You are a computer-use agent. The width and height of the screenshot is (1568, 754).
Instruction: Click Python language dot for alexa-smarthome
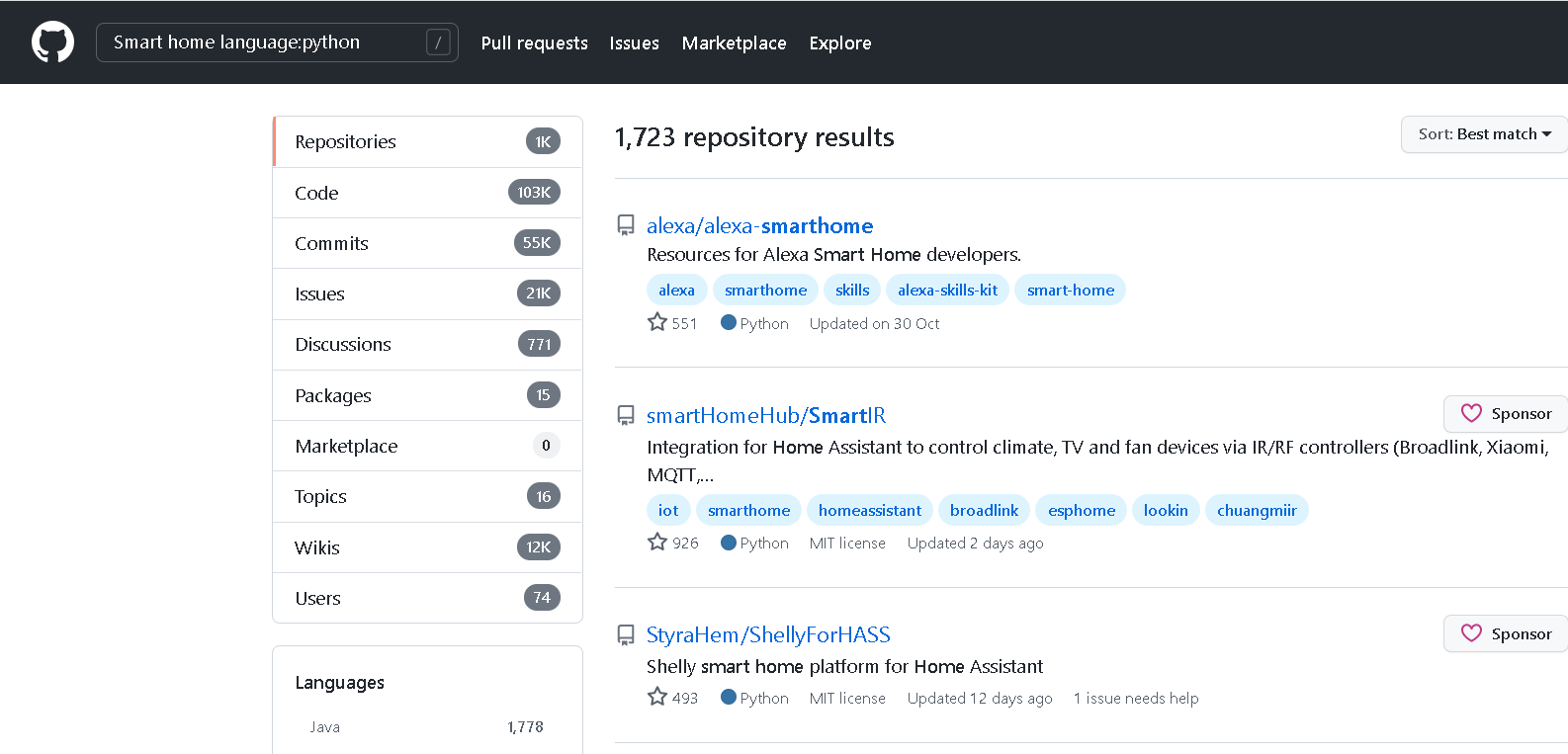pyautogui.click(x=729, y=322)
